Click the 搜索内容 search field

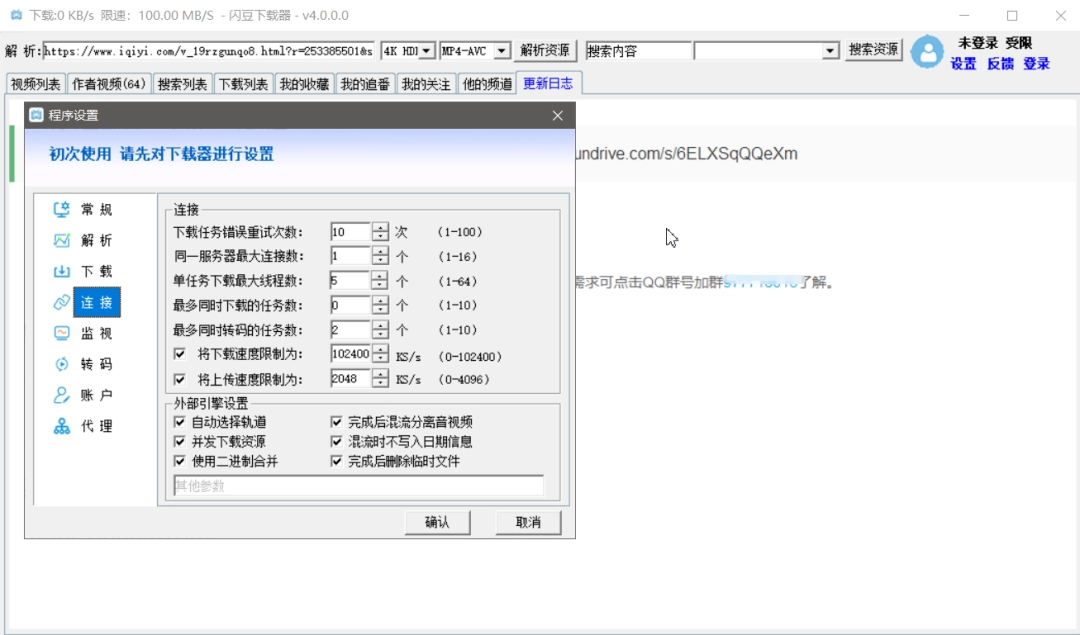pyautogui.click(x=638, y=51)
